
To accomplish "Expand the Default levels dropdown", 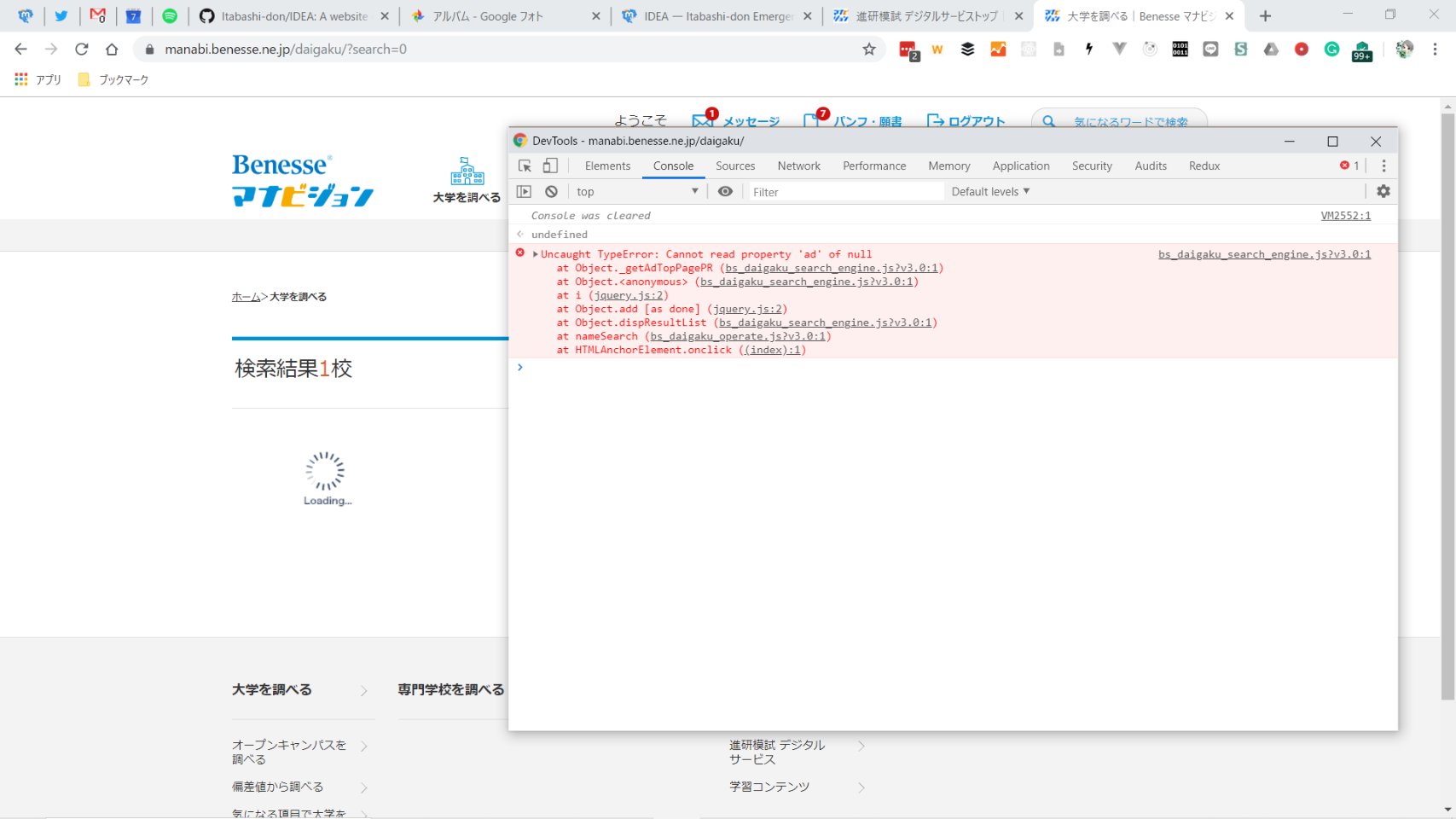I will point(990,192).
